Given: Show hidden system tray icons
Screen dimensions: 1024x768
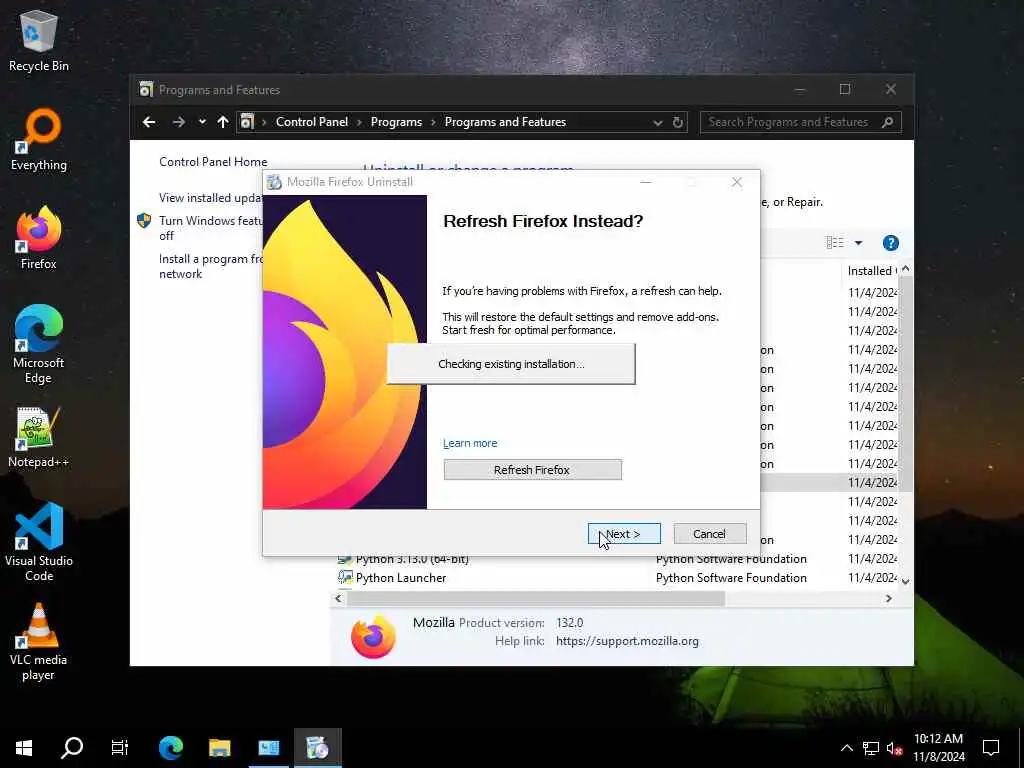Looking at the screenshot, I should (x=846, y=748).
